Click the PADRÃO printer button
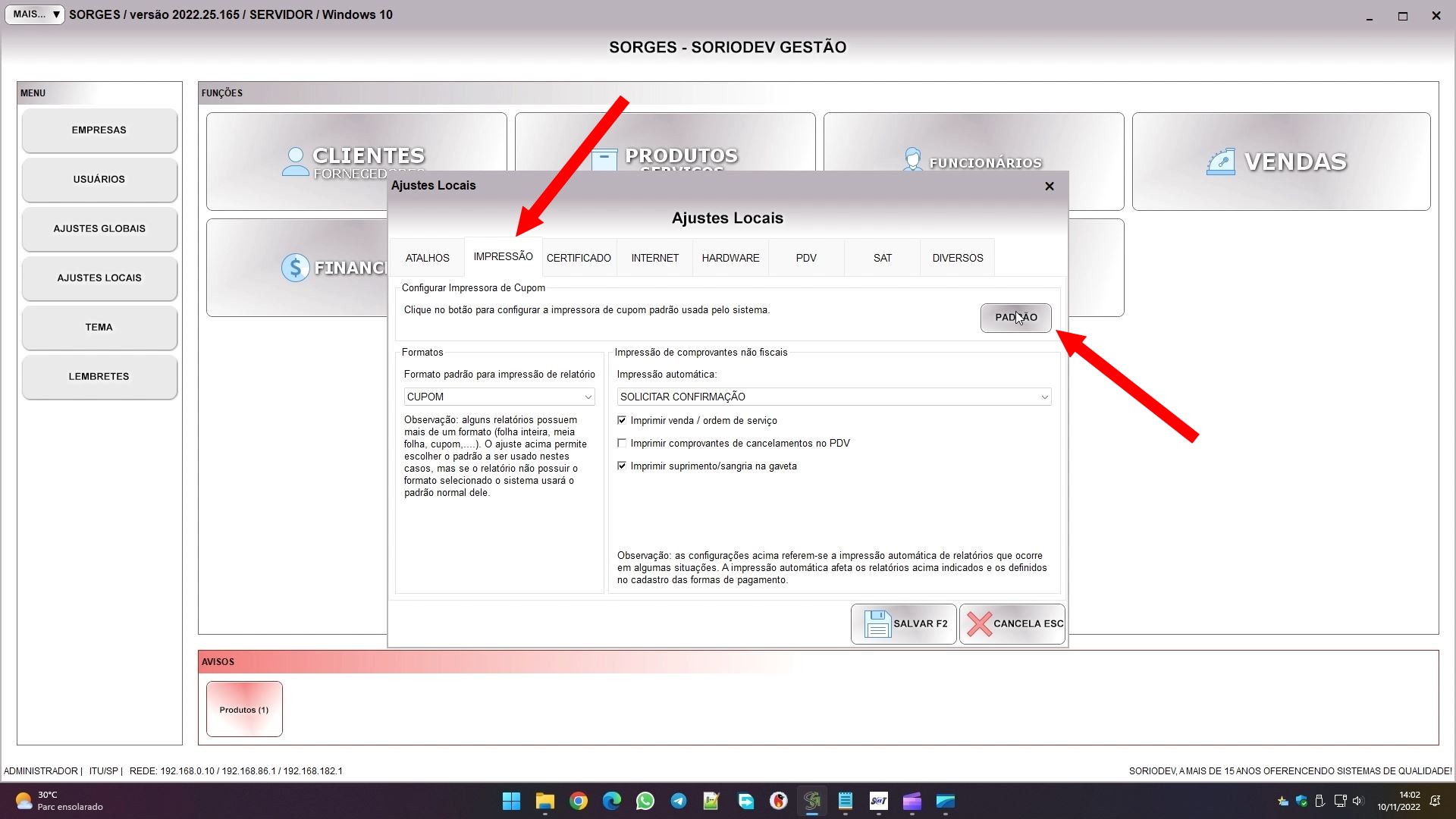1456x819 pixels. pyautogui.click(x=1015, y=318)
